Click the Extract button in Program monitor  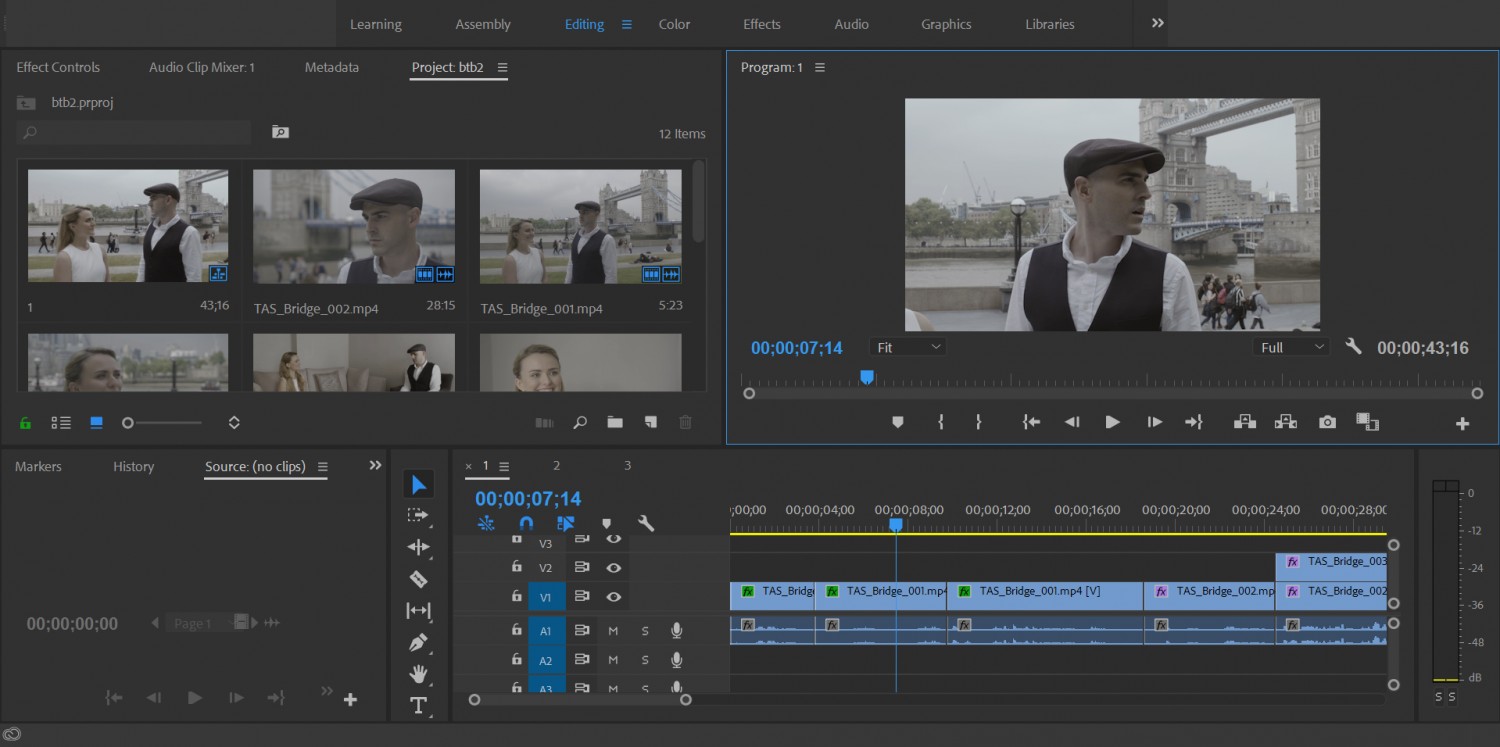coord(1286,422)
